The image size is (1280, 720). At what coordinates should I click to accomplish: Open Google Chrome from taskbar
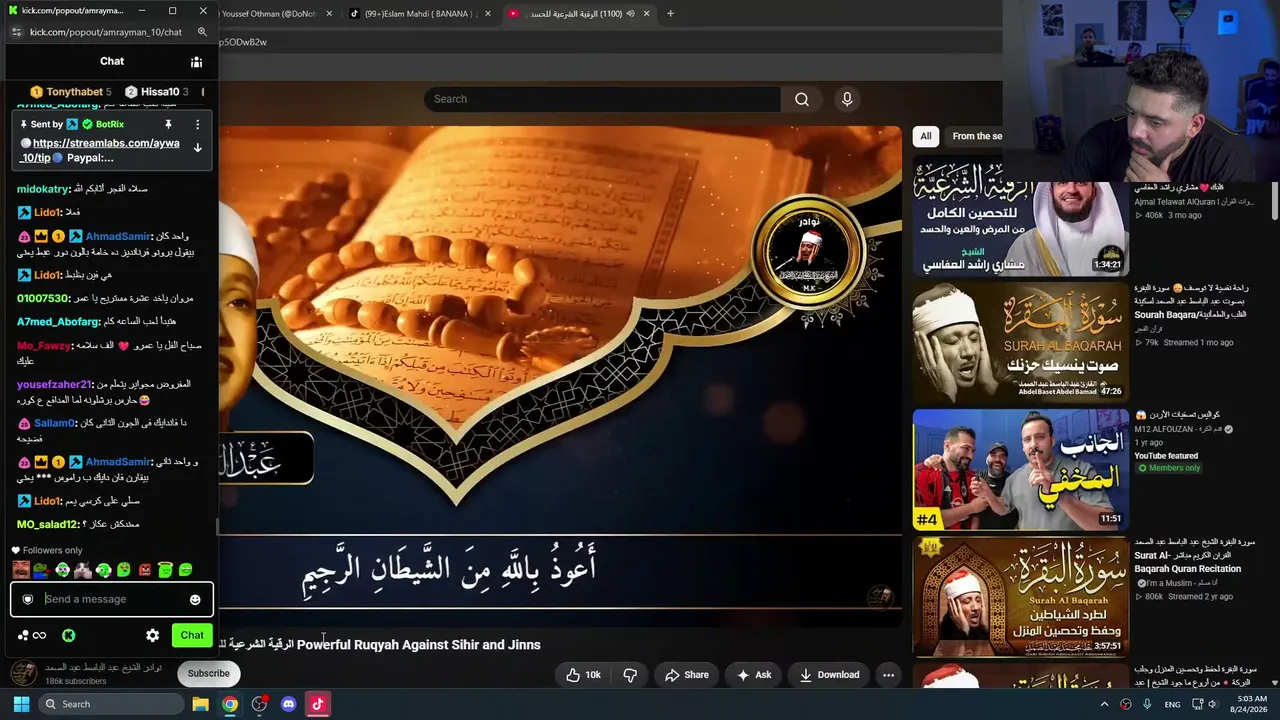click(x=230, y=704)
